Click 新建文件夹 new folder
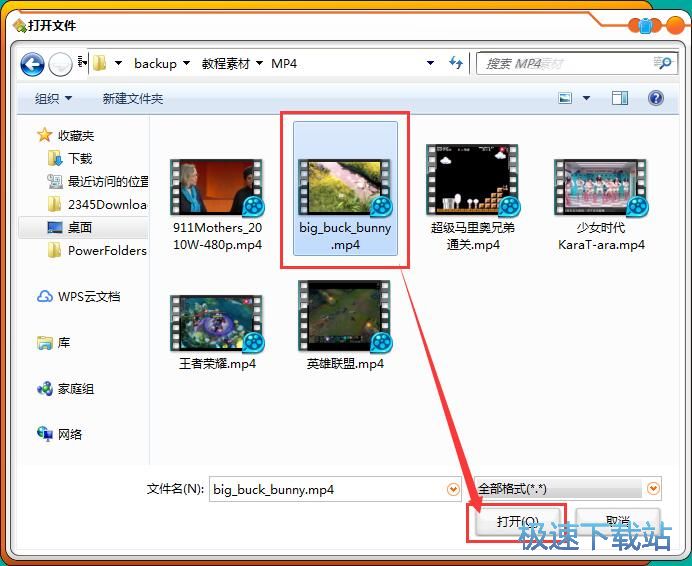692x566 pixels. tap(132, 98)
